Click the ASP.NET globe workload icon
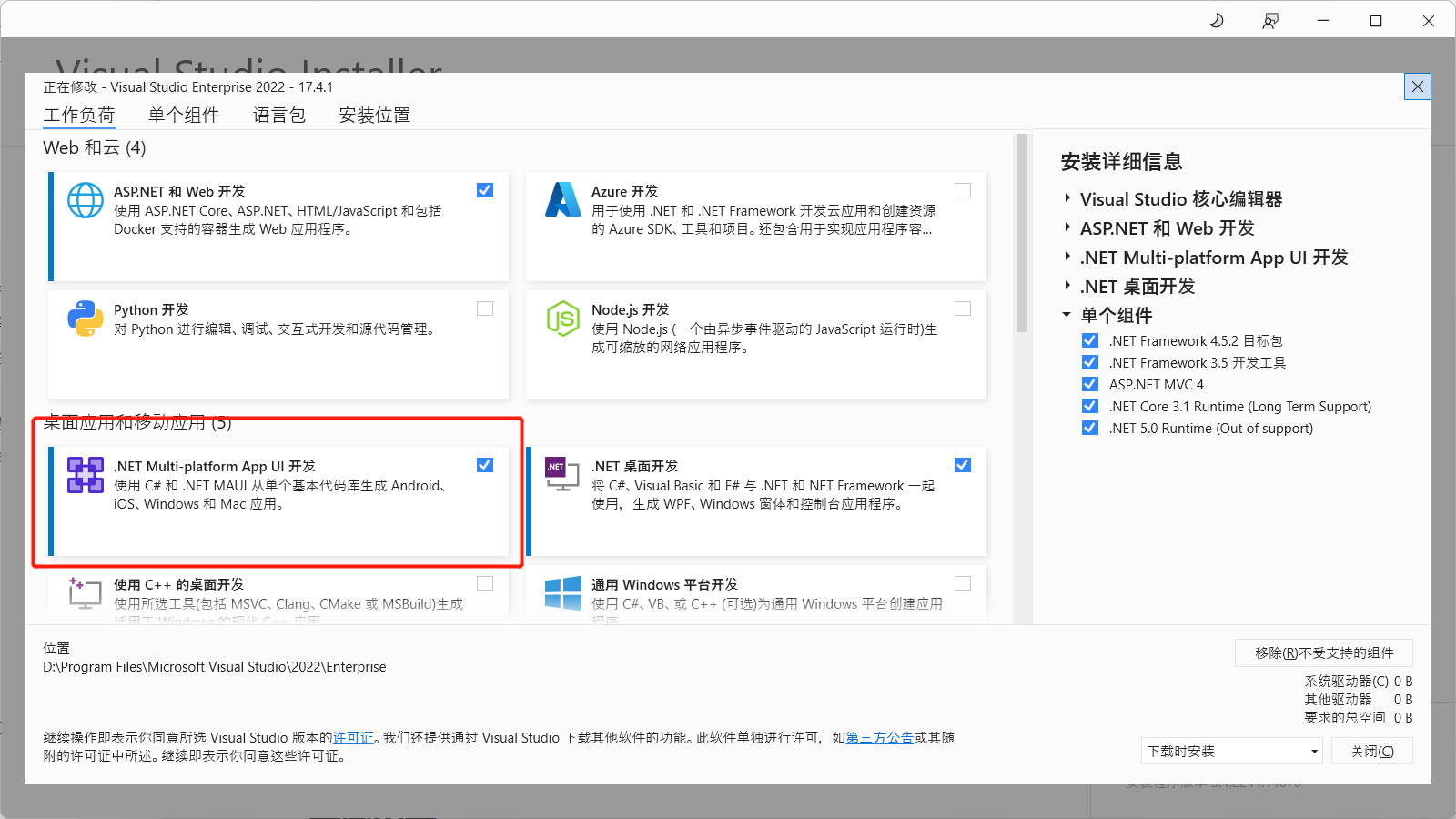This screenshot has width=1456, height=819. (x=86, y=200)
